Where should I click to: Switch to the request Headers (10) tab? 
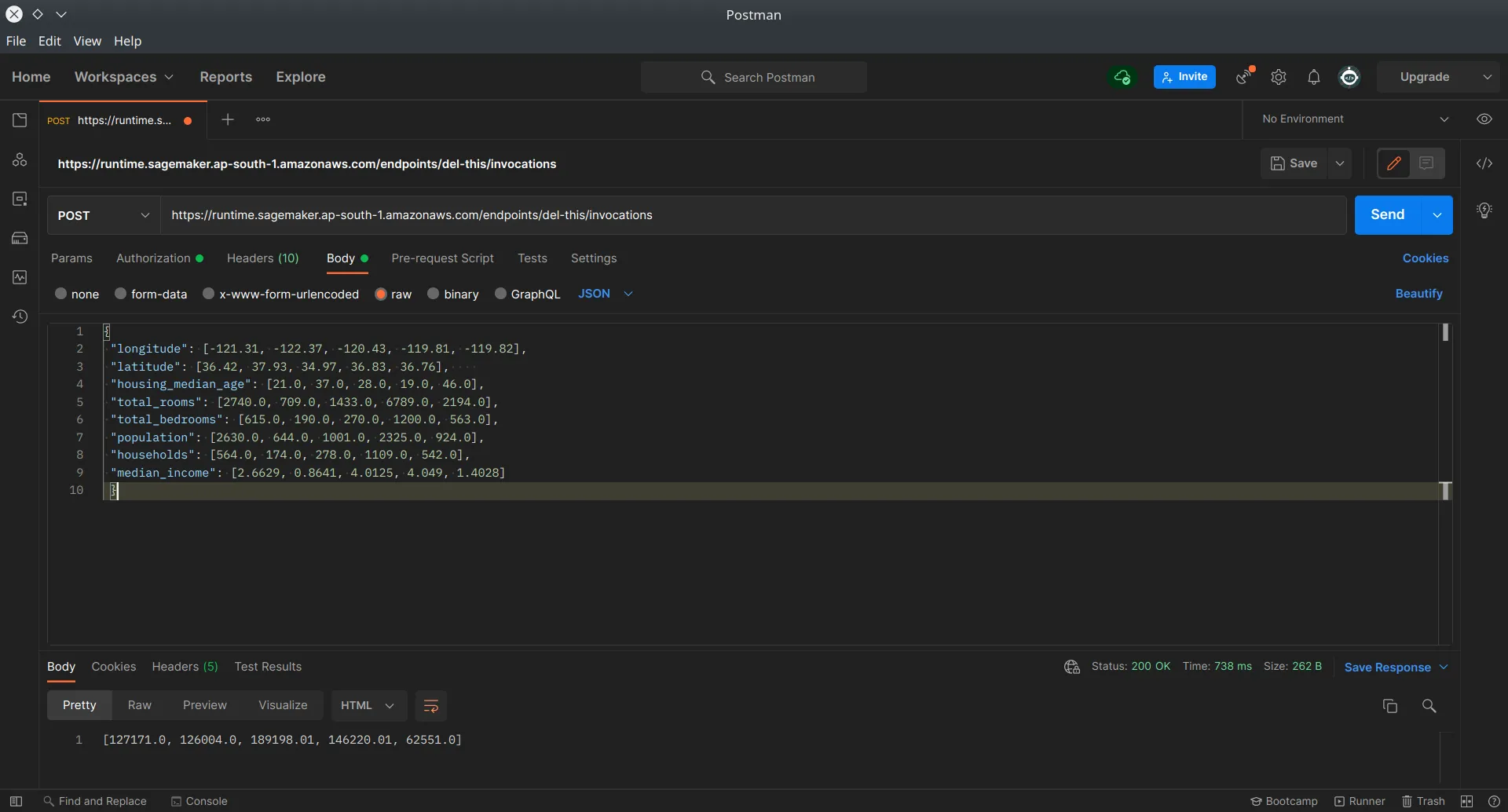click(x=263, y=258)
